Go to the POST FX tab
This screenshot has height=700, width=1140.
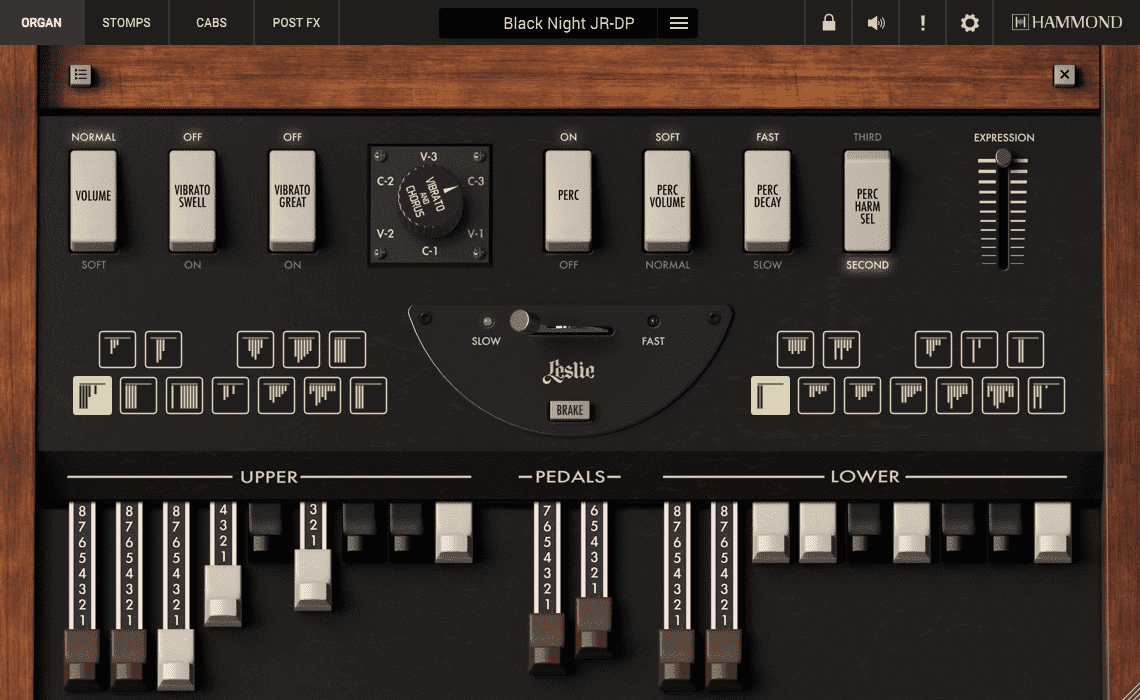point(297,23)
